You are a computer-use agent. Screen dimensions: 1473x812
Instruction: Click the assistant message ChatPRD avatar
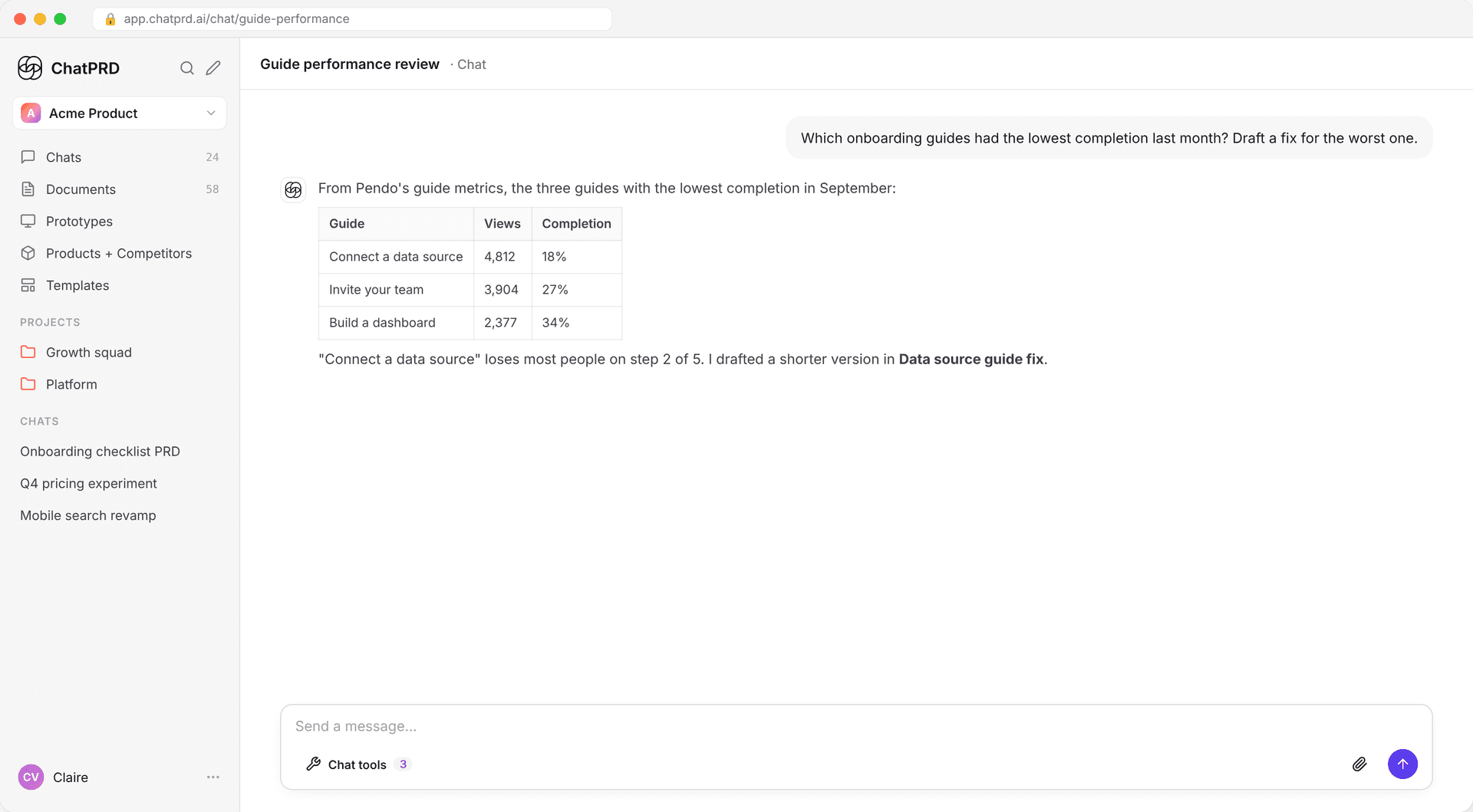(x=293, y=189)
